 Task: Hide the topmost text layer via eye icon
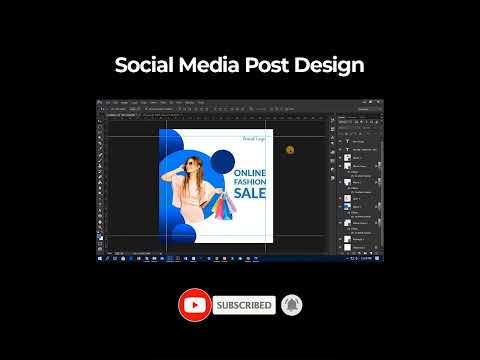(340, 141)
